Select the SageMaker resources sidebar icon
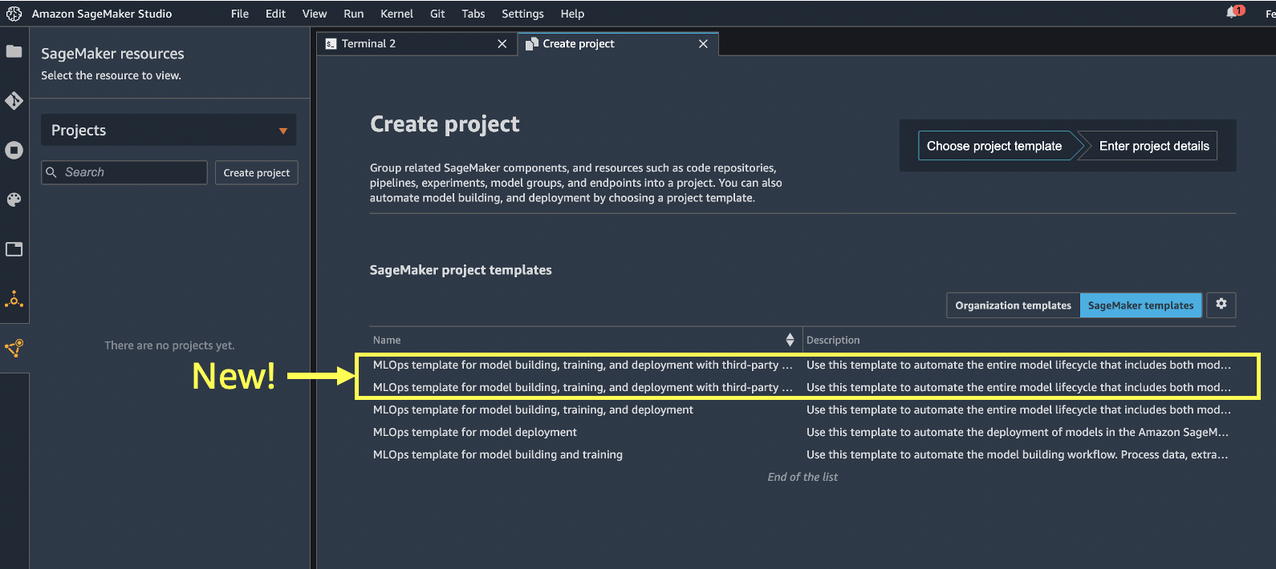1276x569 pixels. click(x=14, y=348)
